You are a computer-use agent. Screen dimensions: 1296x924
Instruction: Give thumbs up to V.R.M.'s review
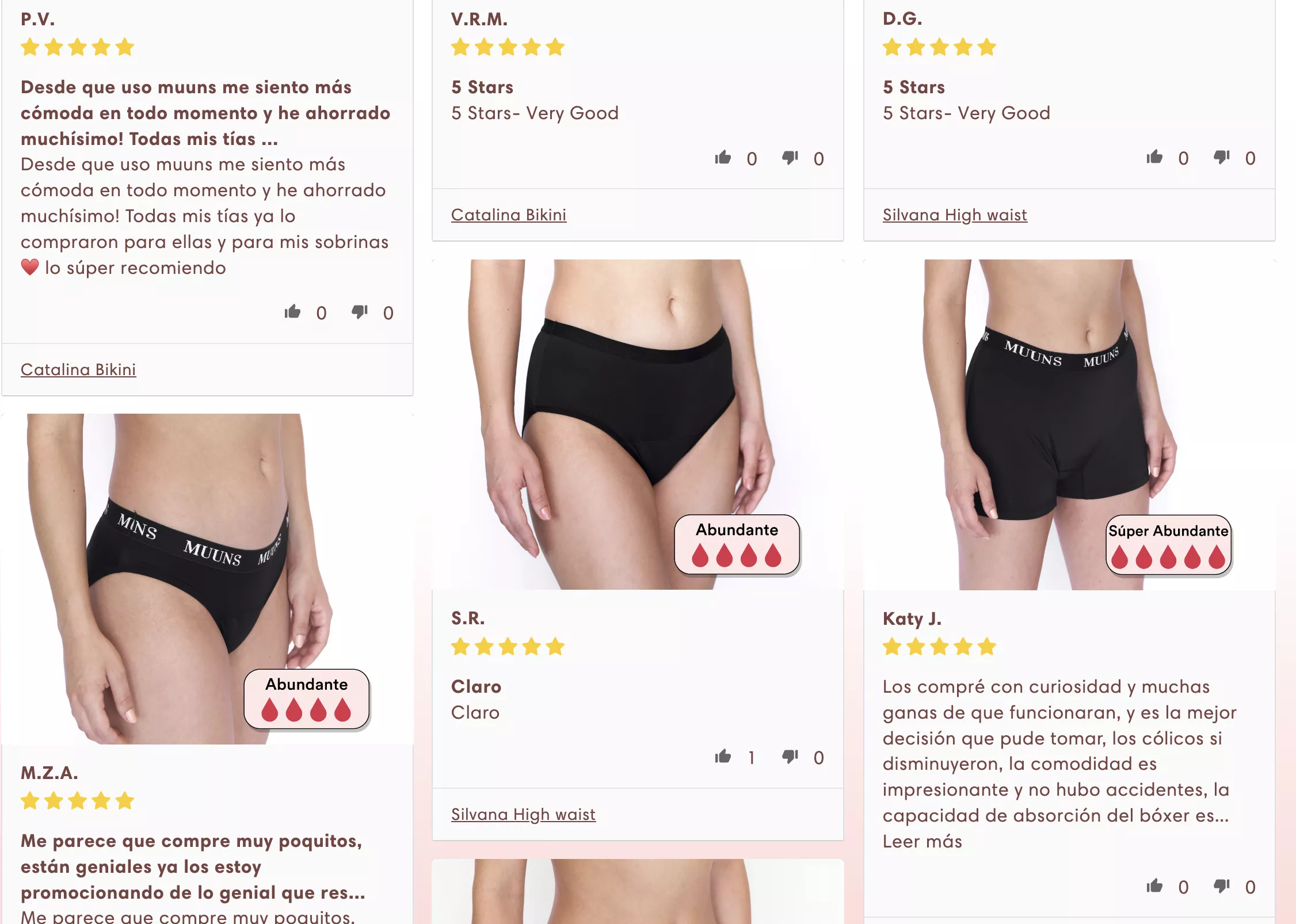pos(723,158)
